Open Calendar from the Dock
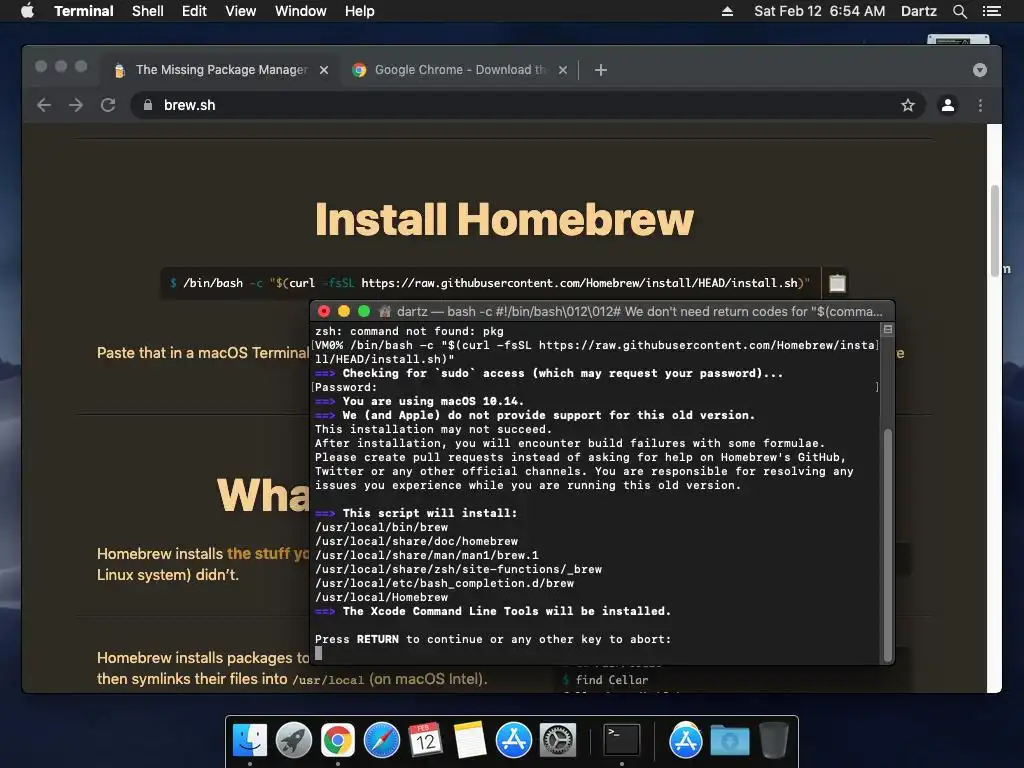 point(426,740)
